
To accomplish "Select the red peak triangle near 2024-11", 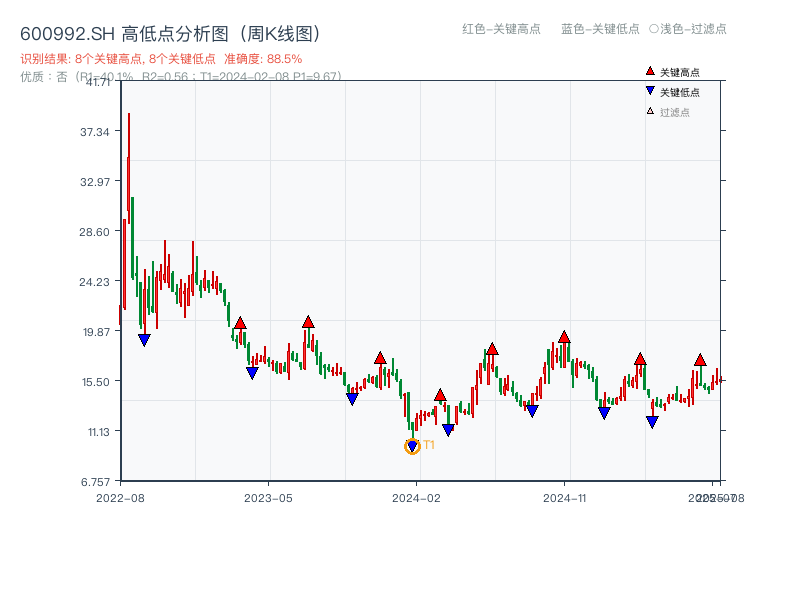I will click(565, 337).
